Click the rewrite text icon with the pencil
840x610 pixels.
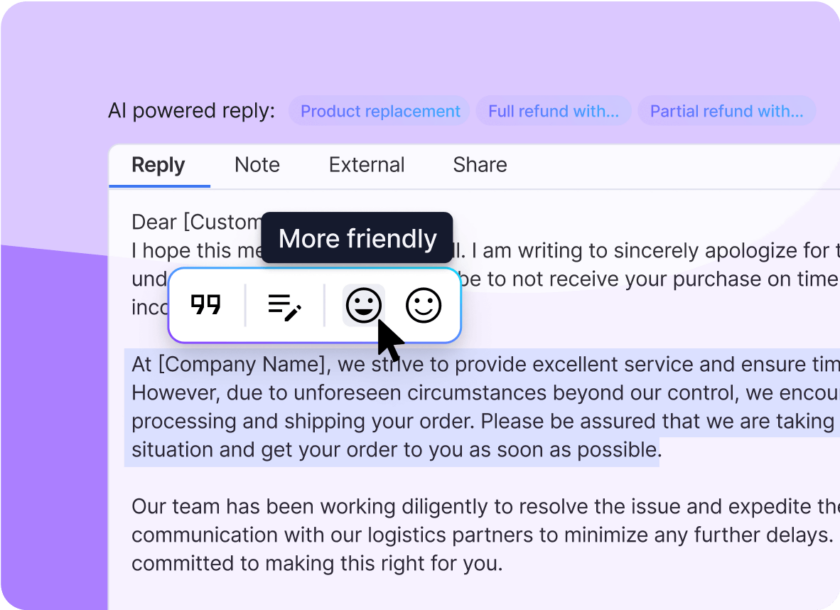283,306
